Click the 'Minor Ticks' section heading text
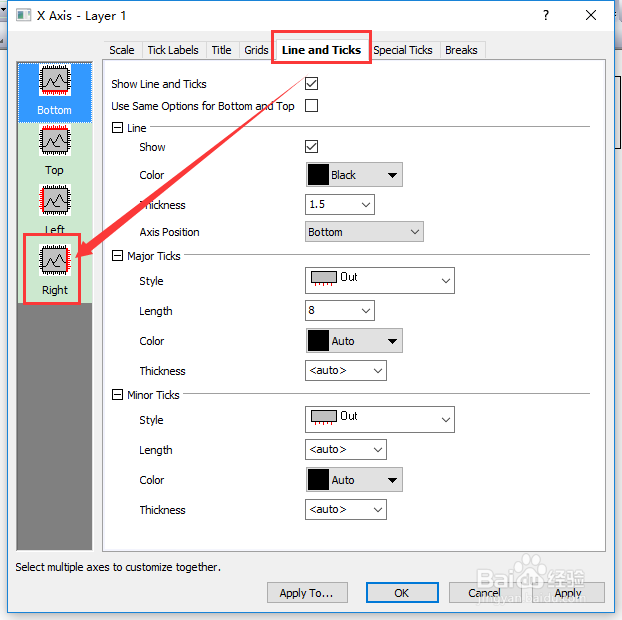Viewport: 622px width, 620px height. [153, 395]
